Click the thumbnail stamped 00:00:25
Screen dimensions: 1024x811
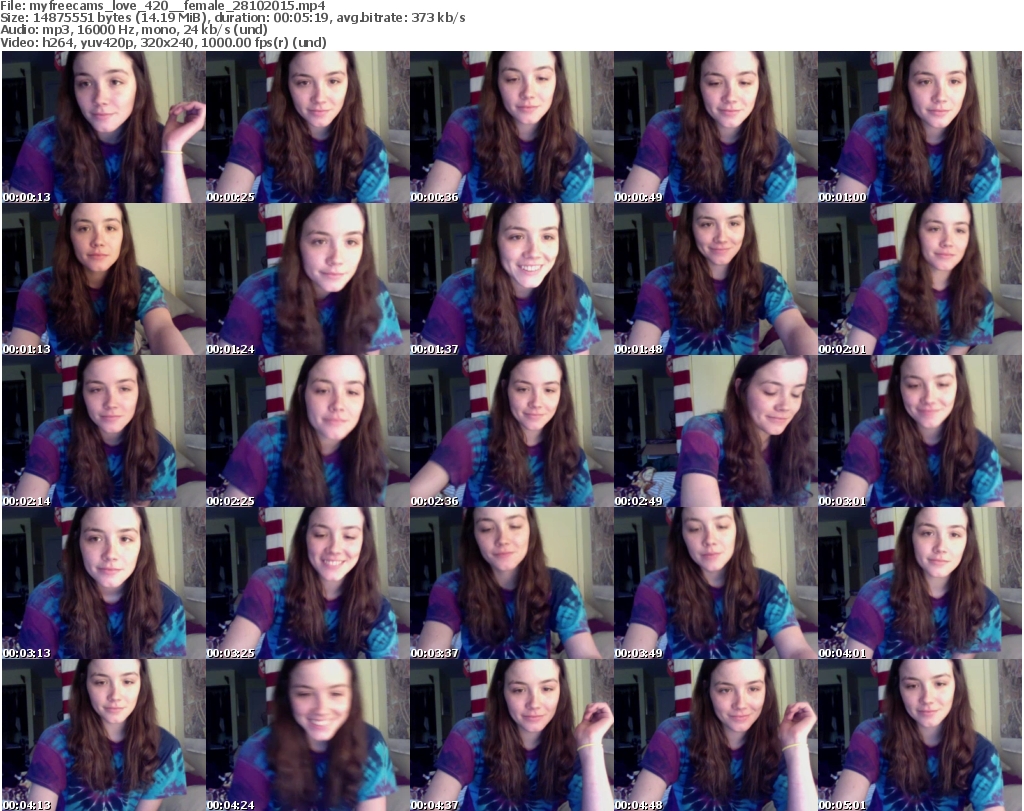pyautogui.click(x=308, y=127)
